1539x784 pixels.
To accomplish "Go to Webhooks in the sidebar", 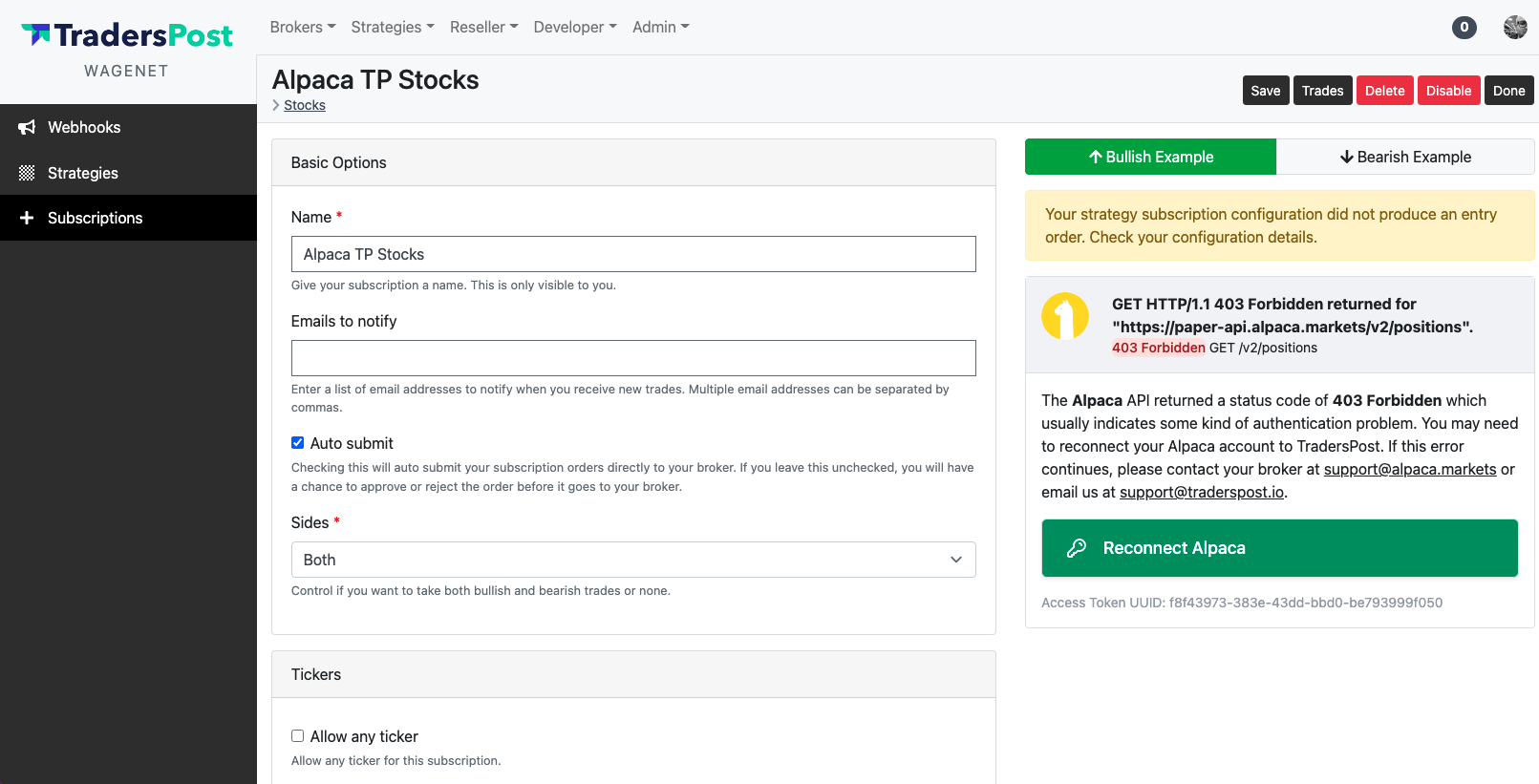I will [128, 127].
